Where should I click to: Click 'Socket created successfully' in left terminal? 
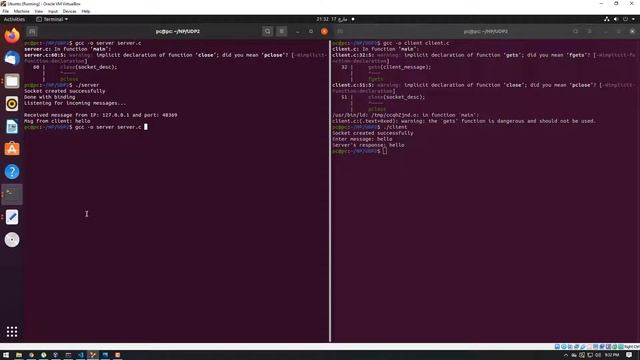coord(64,91)
